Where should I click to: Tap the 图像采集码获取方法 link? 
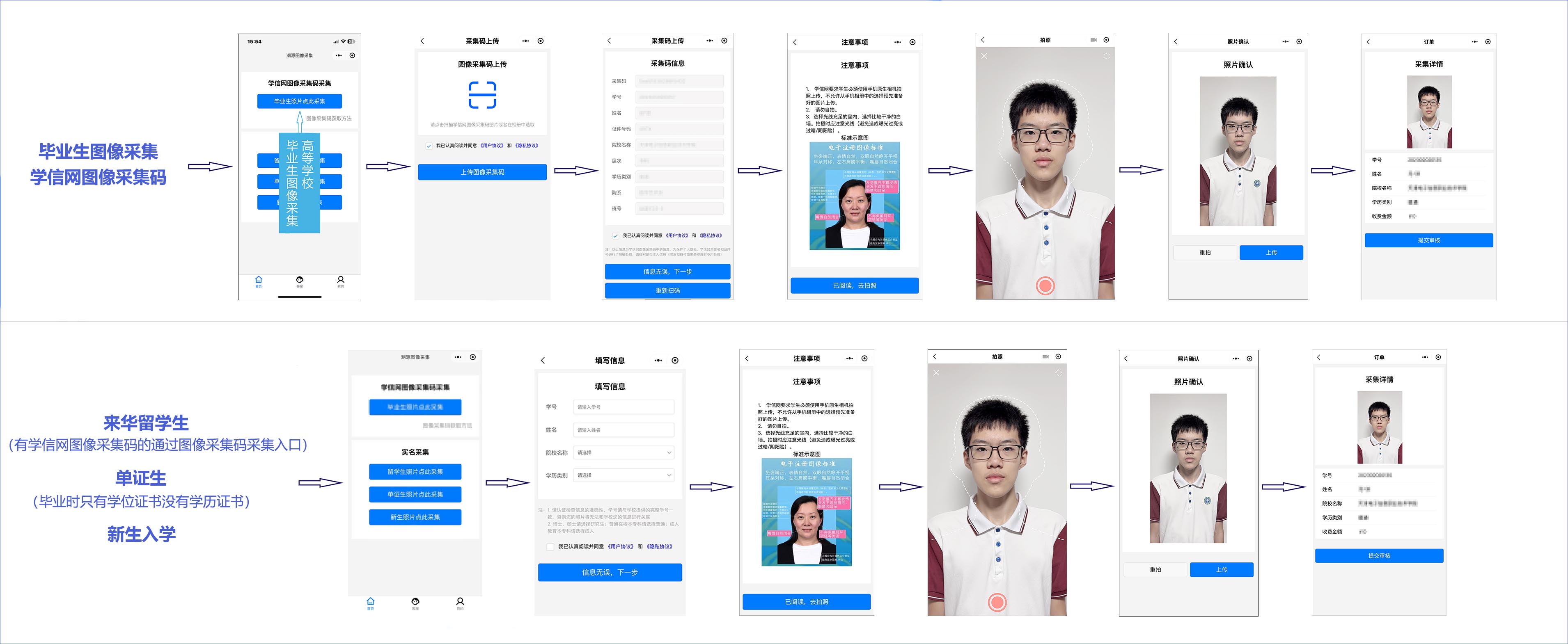[x=329, y=119]
